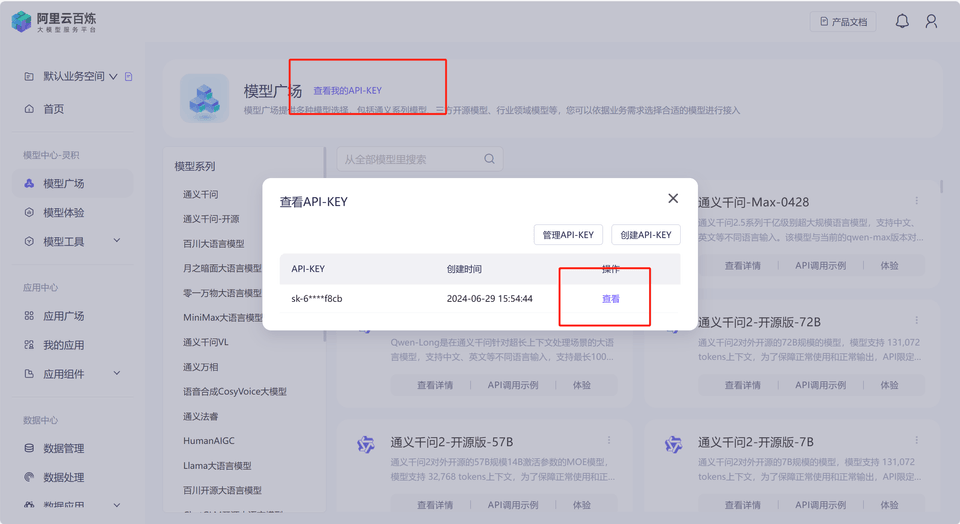Click the 应用广场 grid icon
This screenshot has width=960, height=524.
[x=29, y=316]
